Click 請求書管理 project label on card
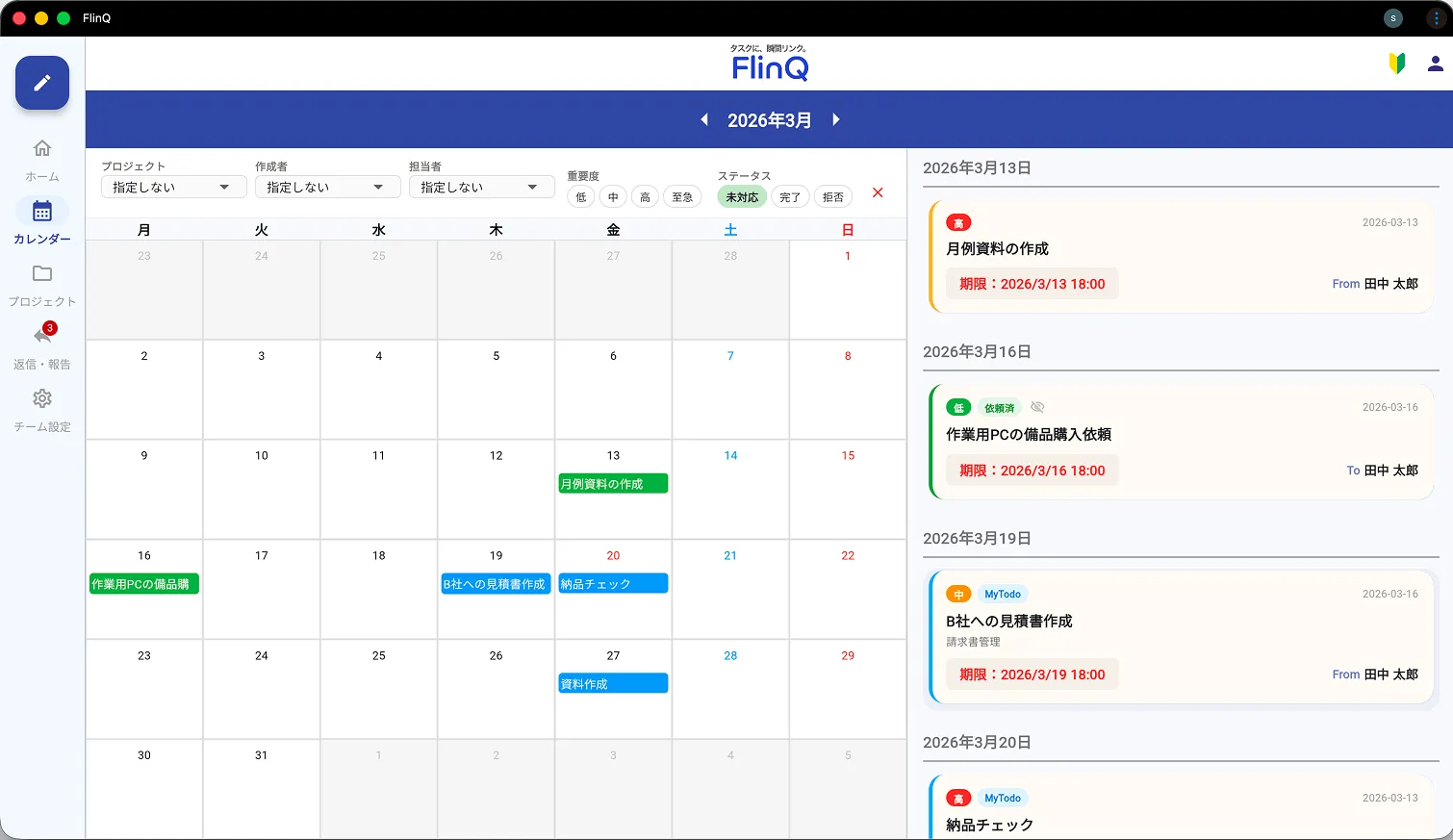This screenshot has height=840, width=1453. tap(973, 642)
